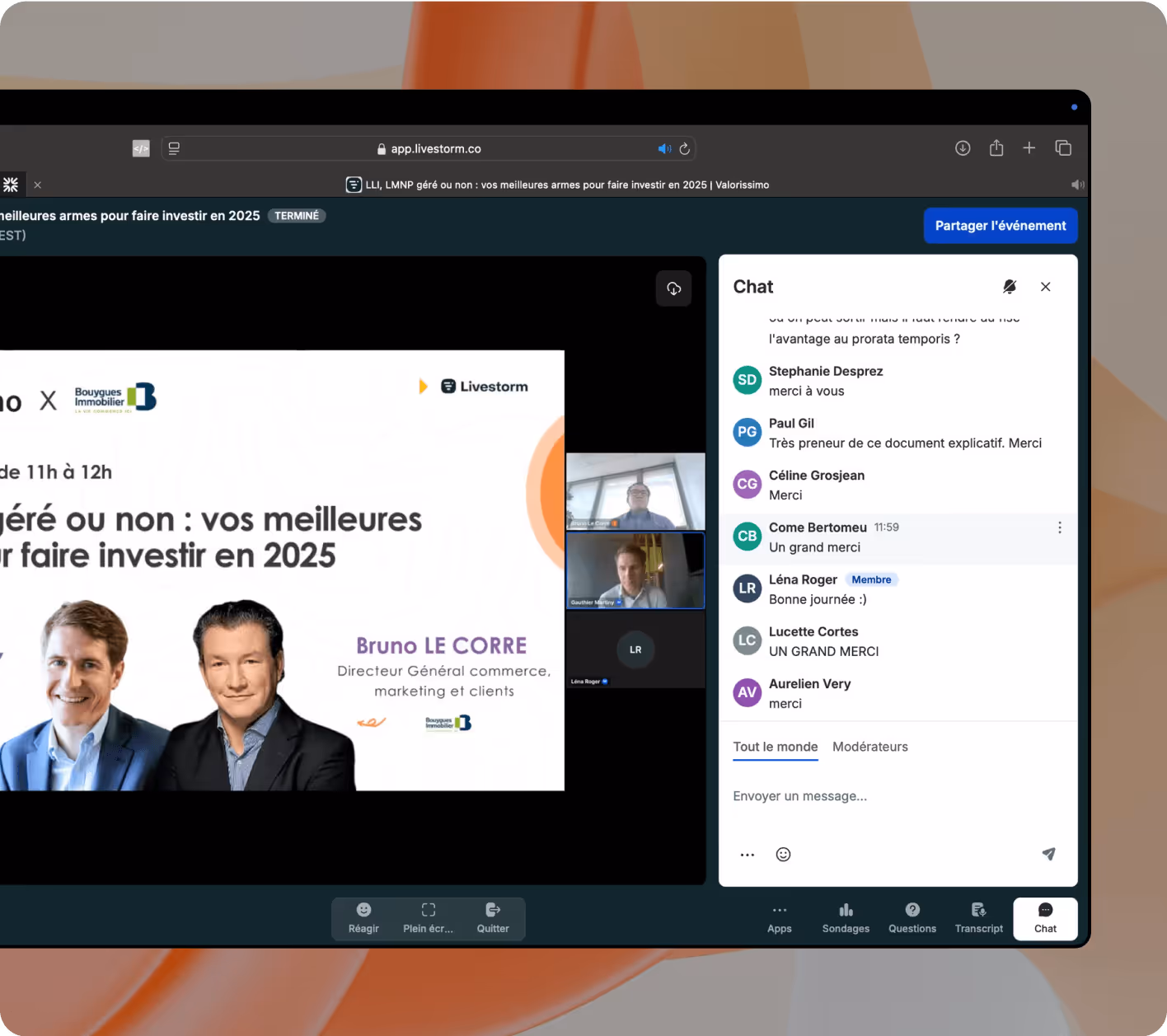Click Aurelien Very AV avatar

pos(748,692)
